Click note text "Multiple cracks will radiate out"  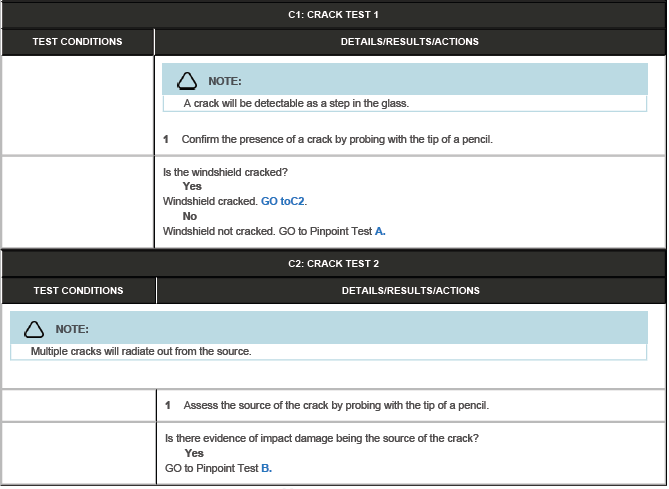point(140,351)
